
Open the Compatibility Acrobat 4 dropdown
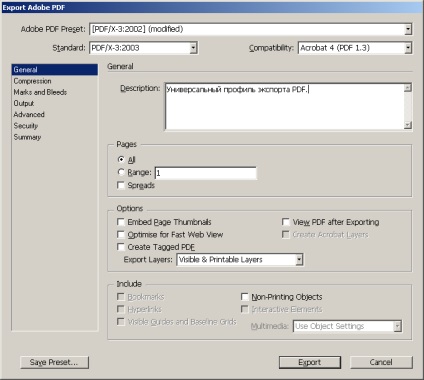point(355,48)
